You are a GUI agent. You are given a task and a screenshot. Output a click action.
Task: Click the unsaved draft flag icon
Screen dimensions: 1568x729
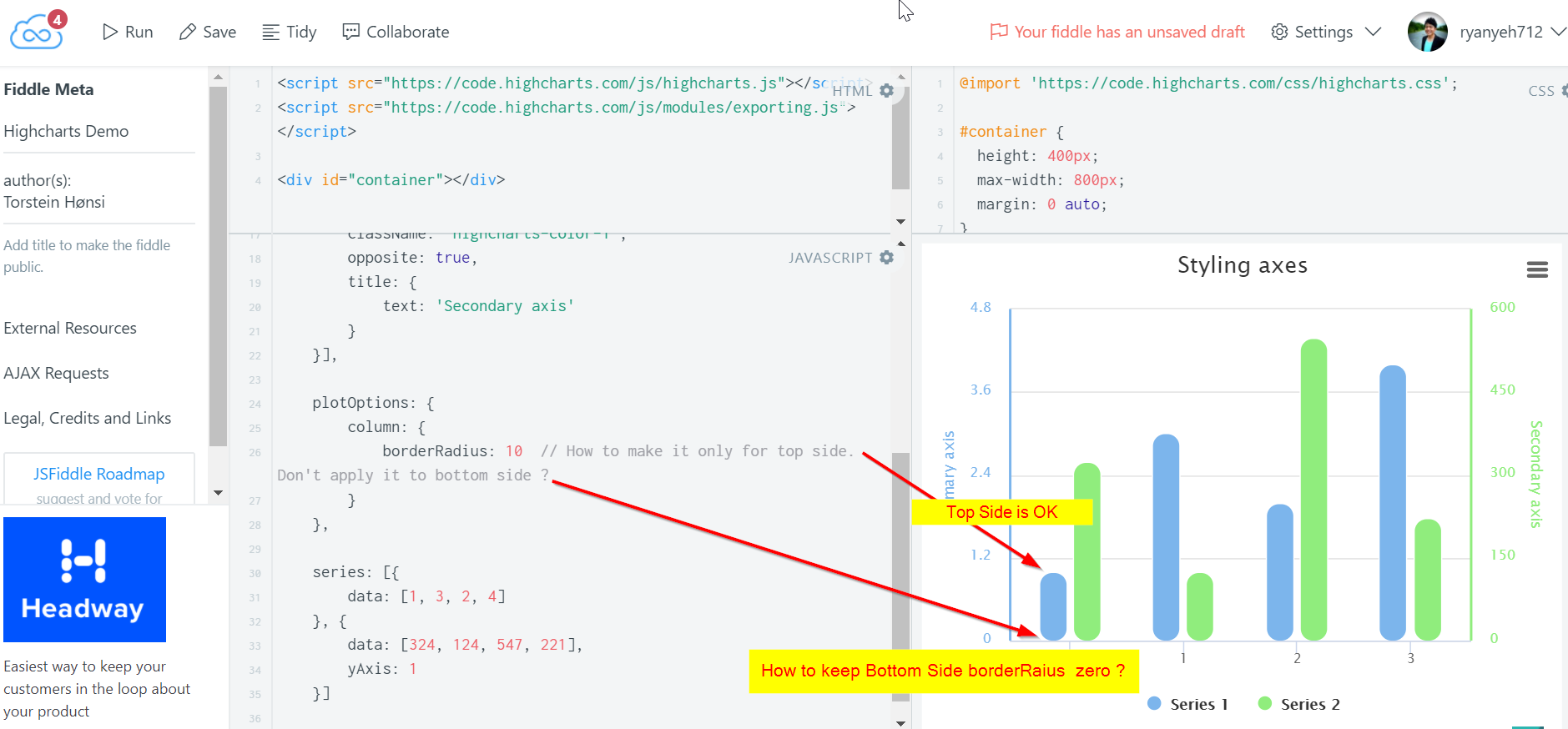point(998,32)
